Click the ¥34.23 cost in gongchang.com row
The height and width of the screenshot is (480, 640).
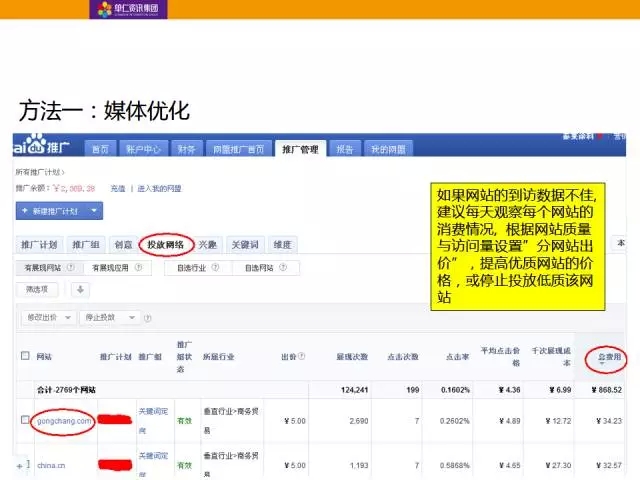click(609, 421)
